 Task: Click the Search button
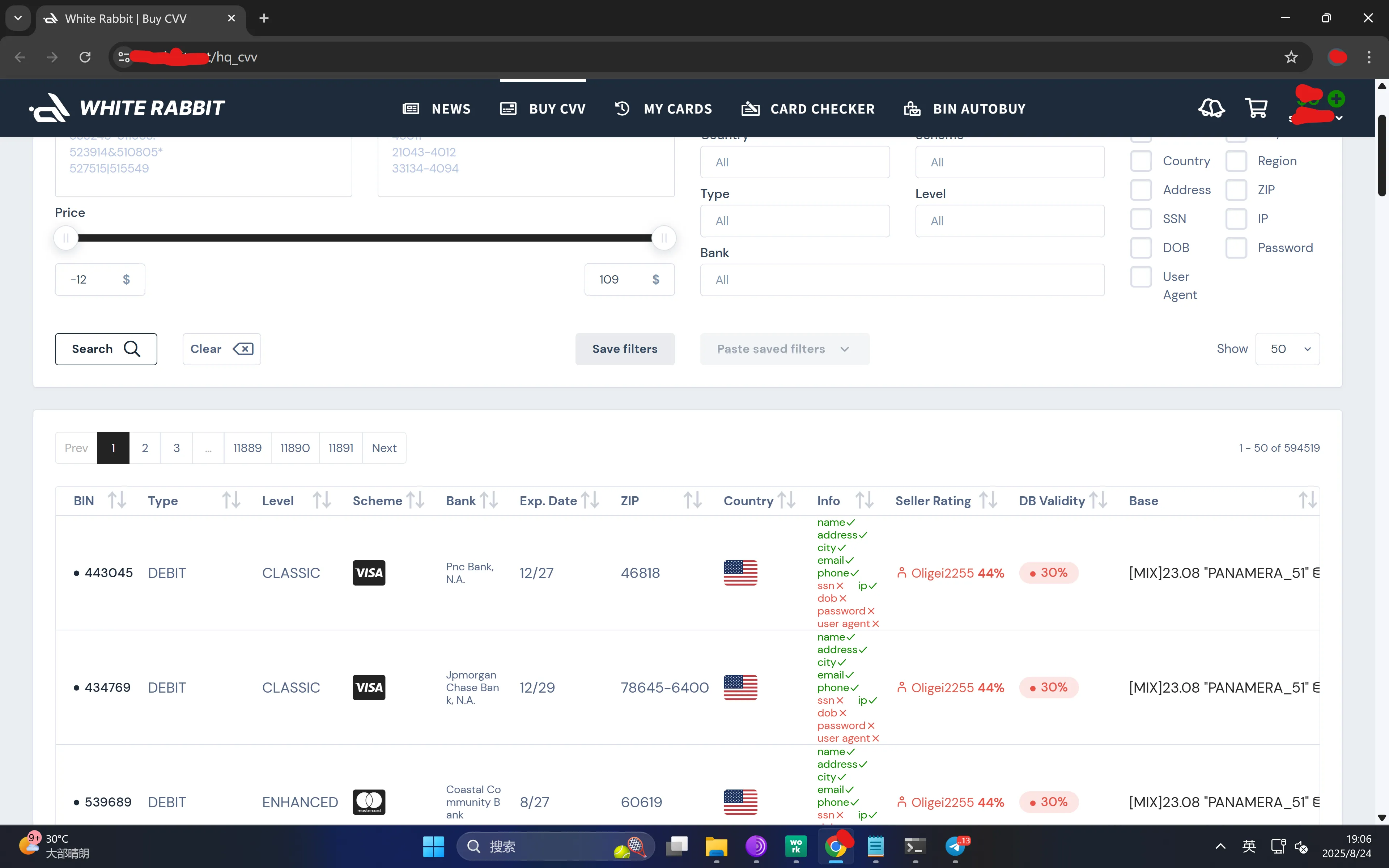106,349
